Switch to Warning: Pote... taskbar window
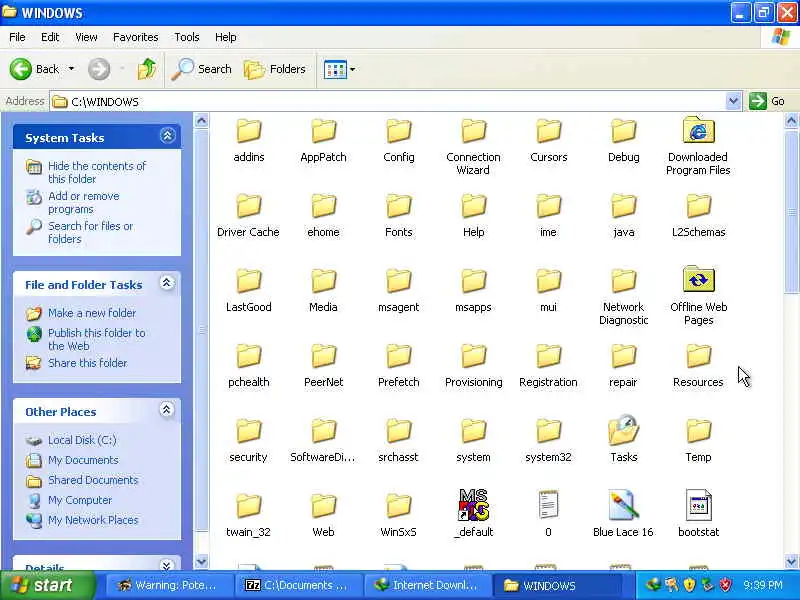The width and height of the screenshot is (800, 600). pos(169,585)
